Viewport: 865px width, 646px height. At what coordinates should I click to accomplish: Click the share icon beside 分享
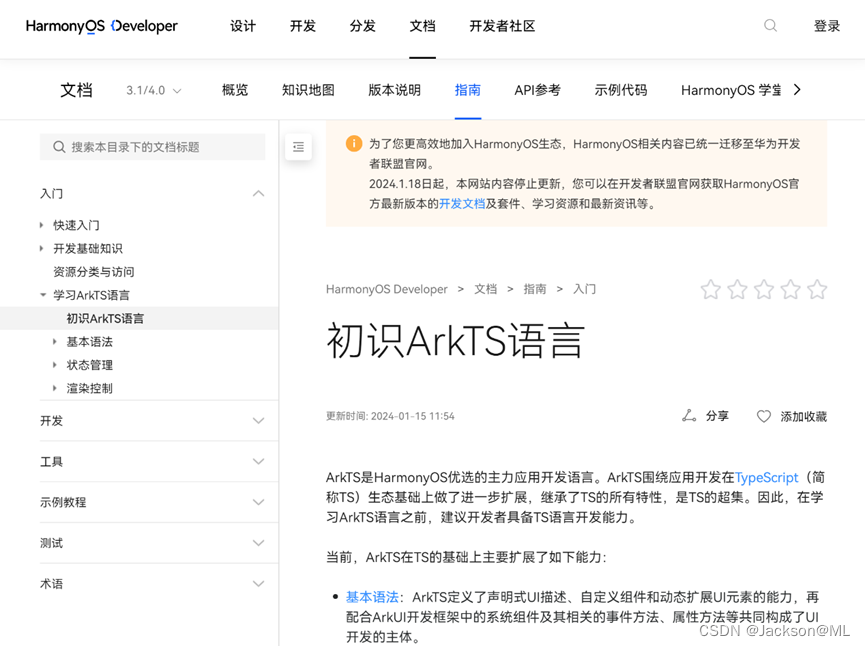point(689,416)
